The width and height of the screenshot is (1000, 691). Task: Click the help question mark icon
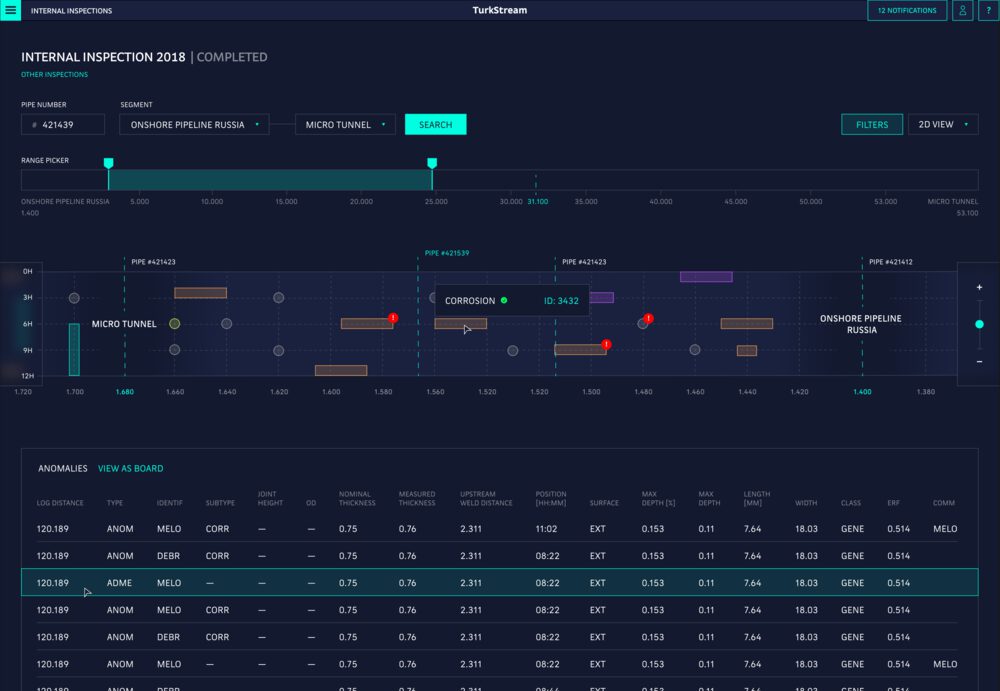[x=988, y=11]
